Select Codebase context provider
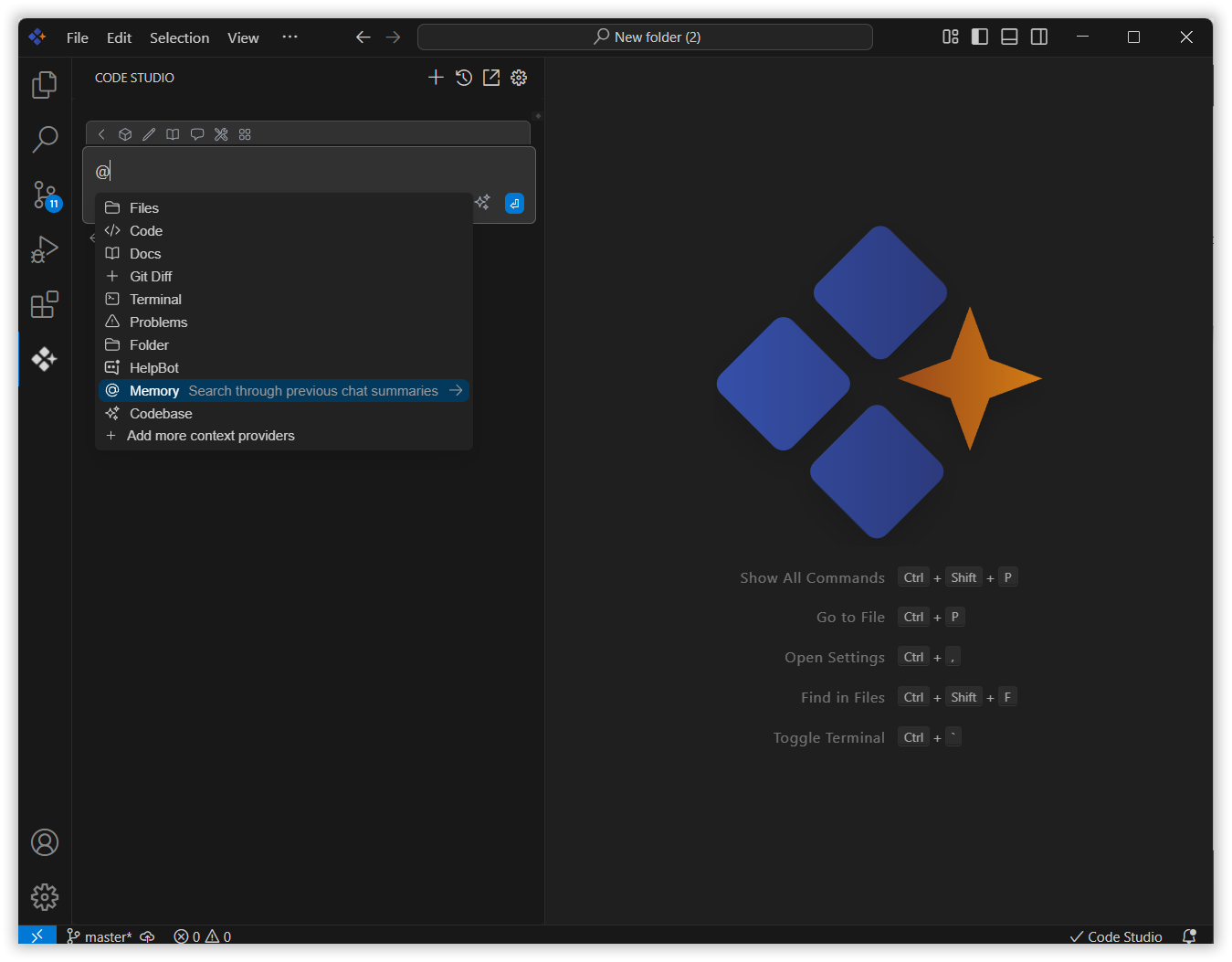This screenshot has height=962, width=1232. pyautogui.click(x=284, y=414)
